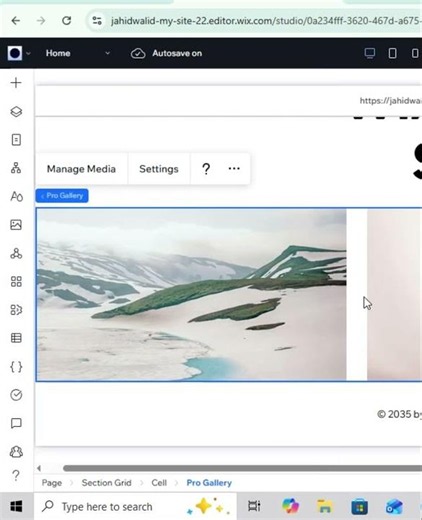This screenshot has height=520, width=422.
Task: Open site information icon in address bar
Action: [97, 21]
